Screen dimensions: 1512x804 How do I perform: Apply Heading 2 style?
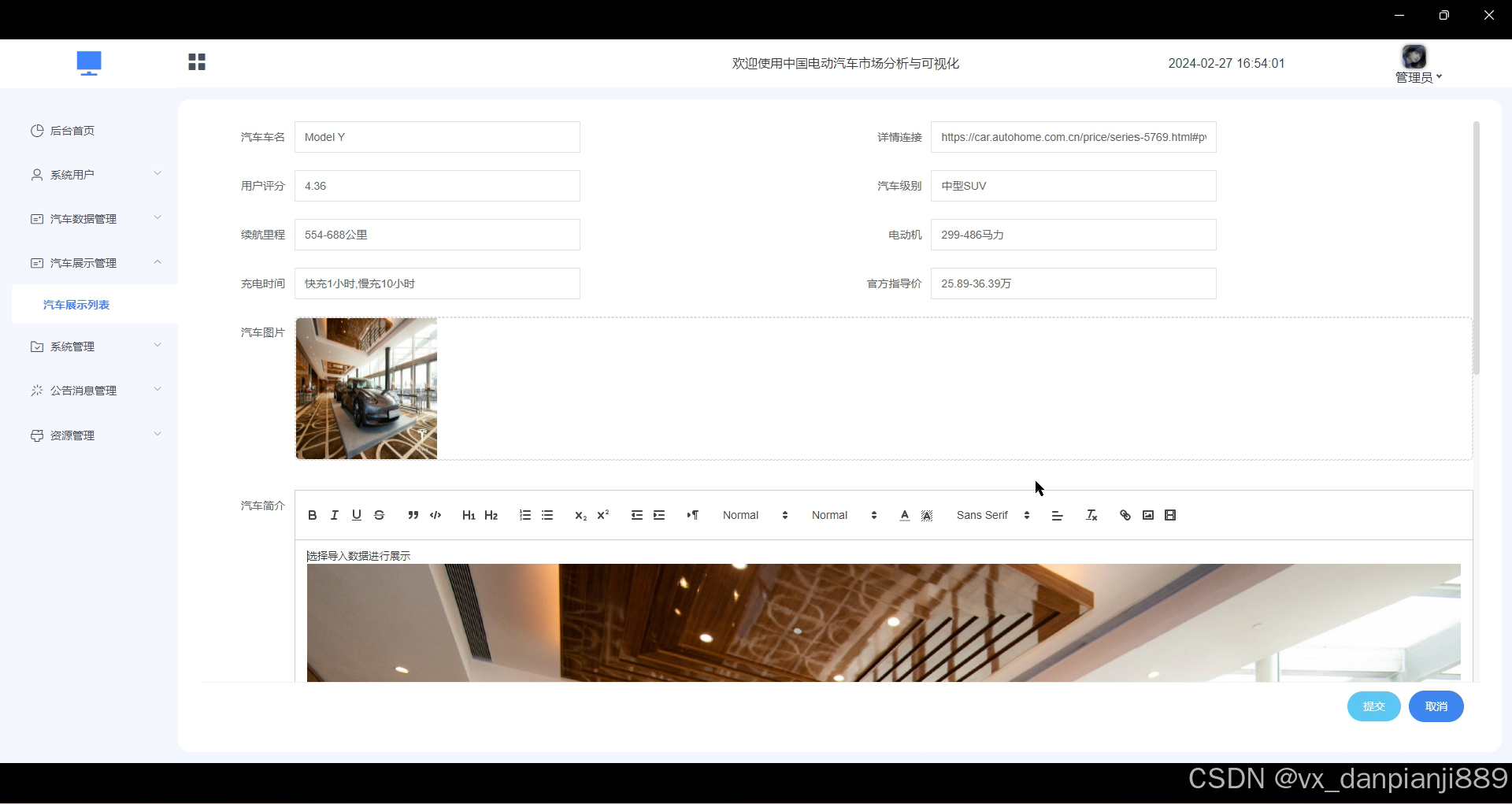[x=491, y=515]
